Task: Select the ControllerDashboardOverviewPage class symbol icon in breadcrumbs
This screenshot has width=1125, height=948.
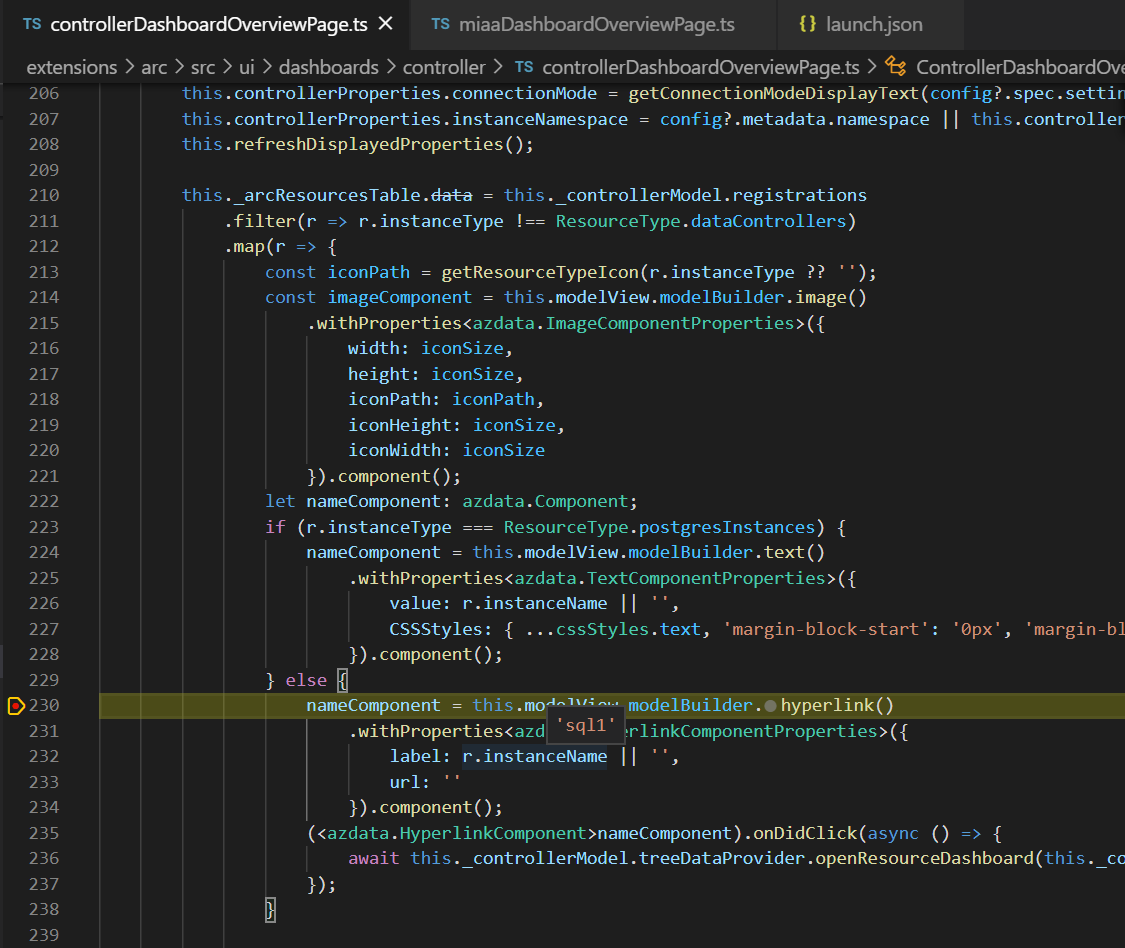Action: [x=896, y=67]
